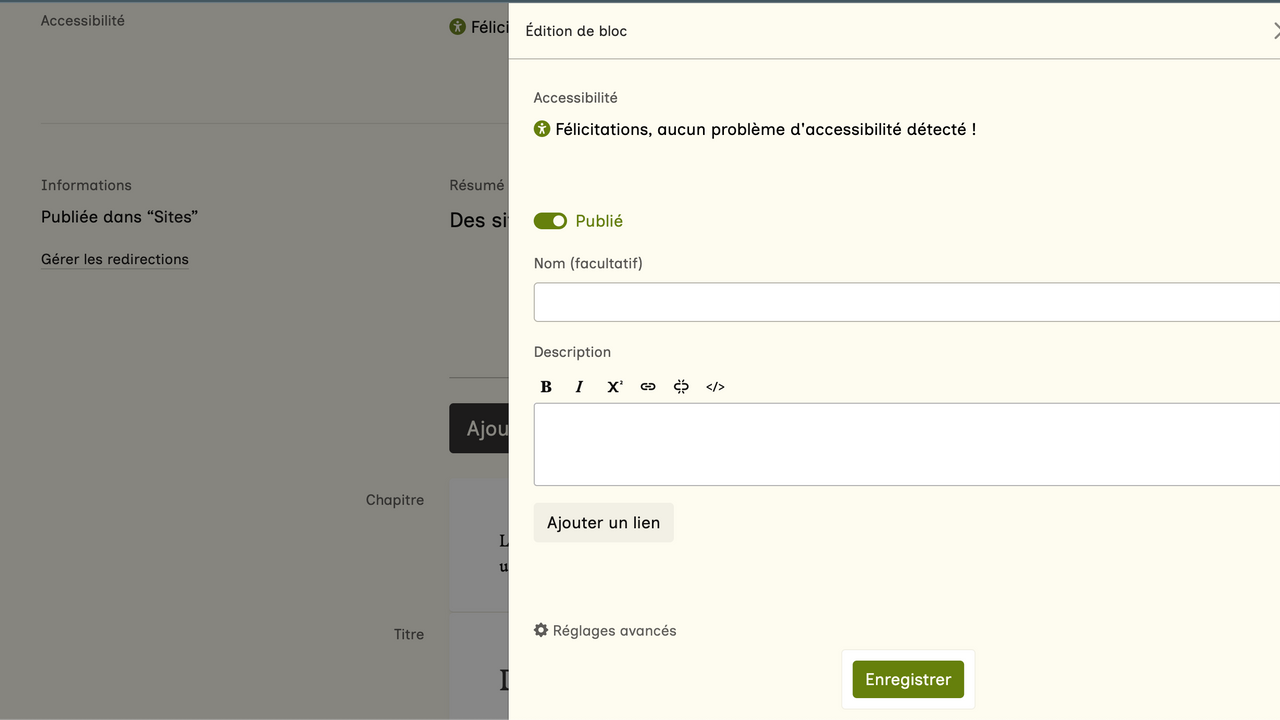Click the superscript X² icon

pyautogui.click(x=614, y=387)
